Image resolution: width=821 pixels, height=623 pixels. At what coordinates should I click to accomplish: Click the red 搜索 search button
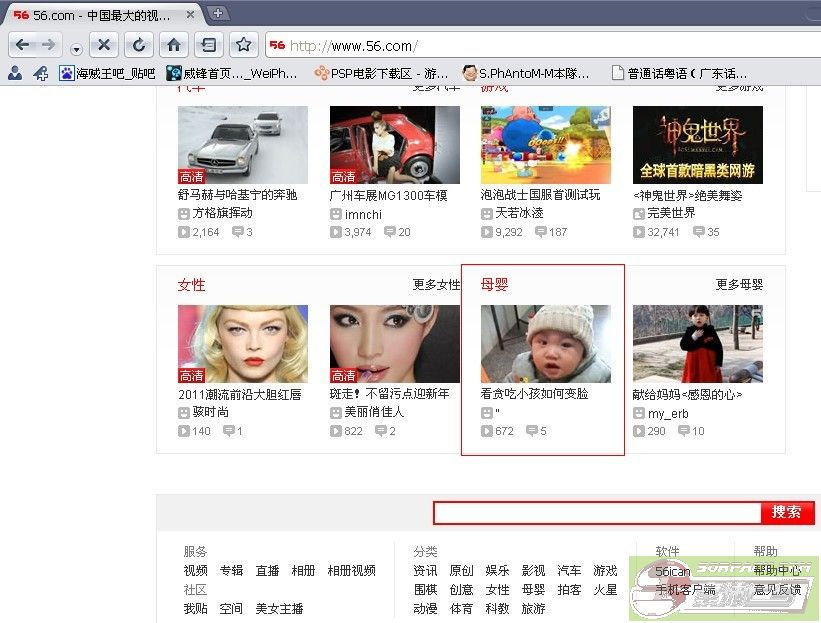point(787,512)
